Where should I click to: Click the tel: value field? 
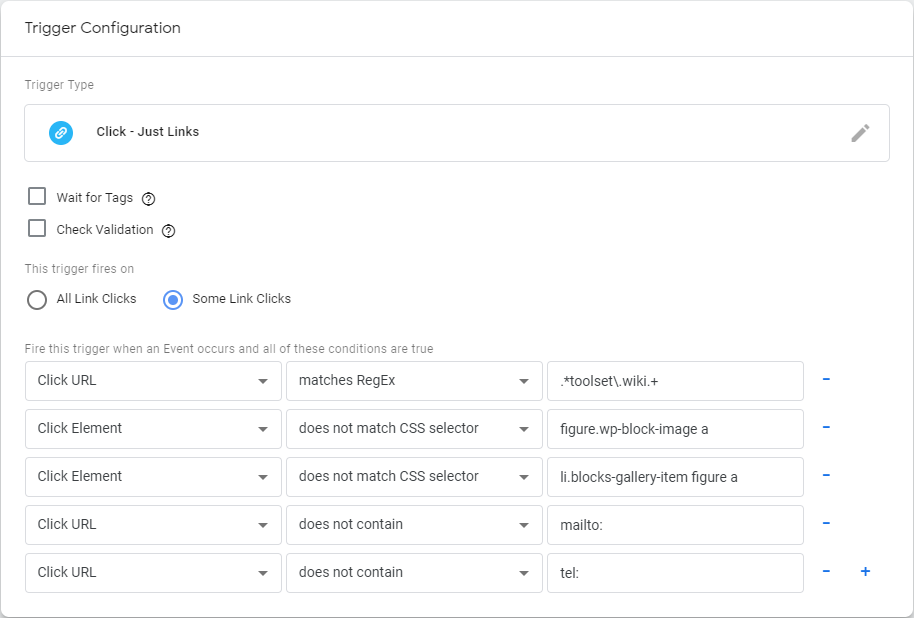pos(676,573)
